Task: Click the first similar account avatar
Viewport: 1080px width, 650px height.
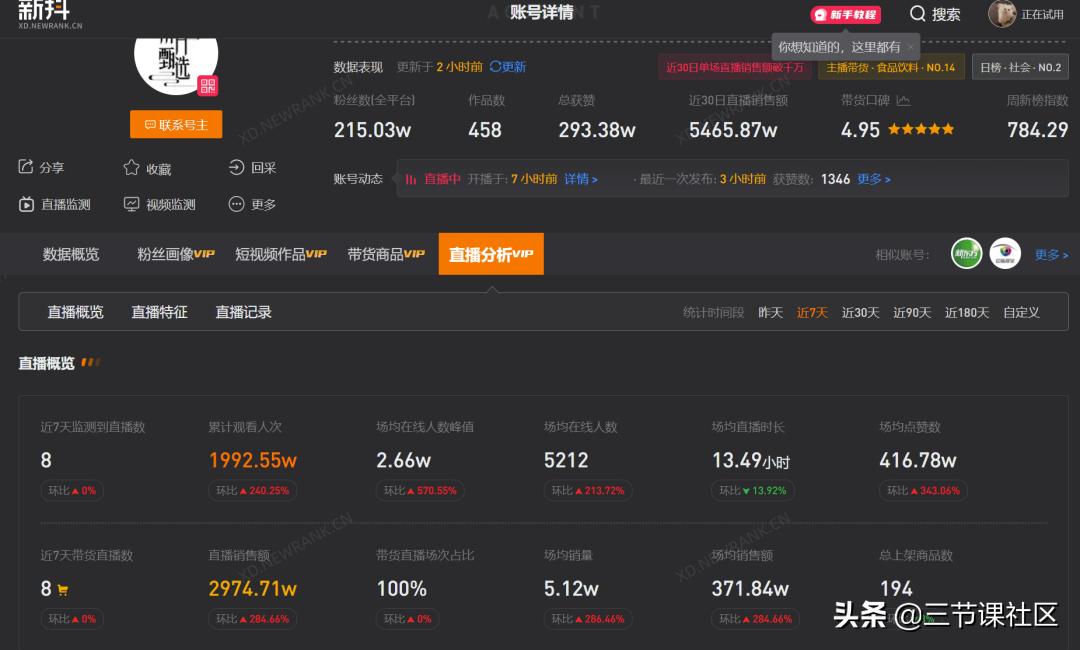Action: click(966, 254)
